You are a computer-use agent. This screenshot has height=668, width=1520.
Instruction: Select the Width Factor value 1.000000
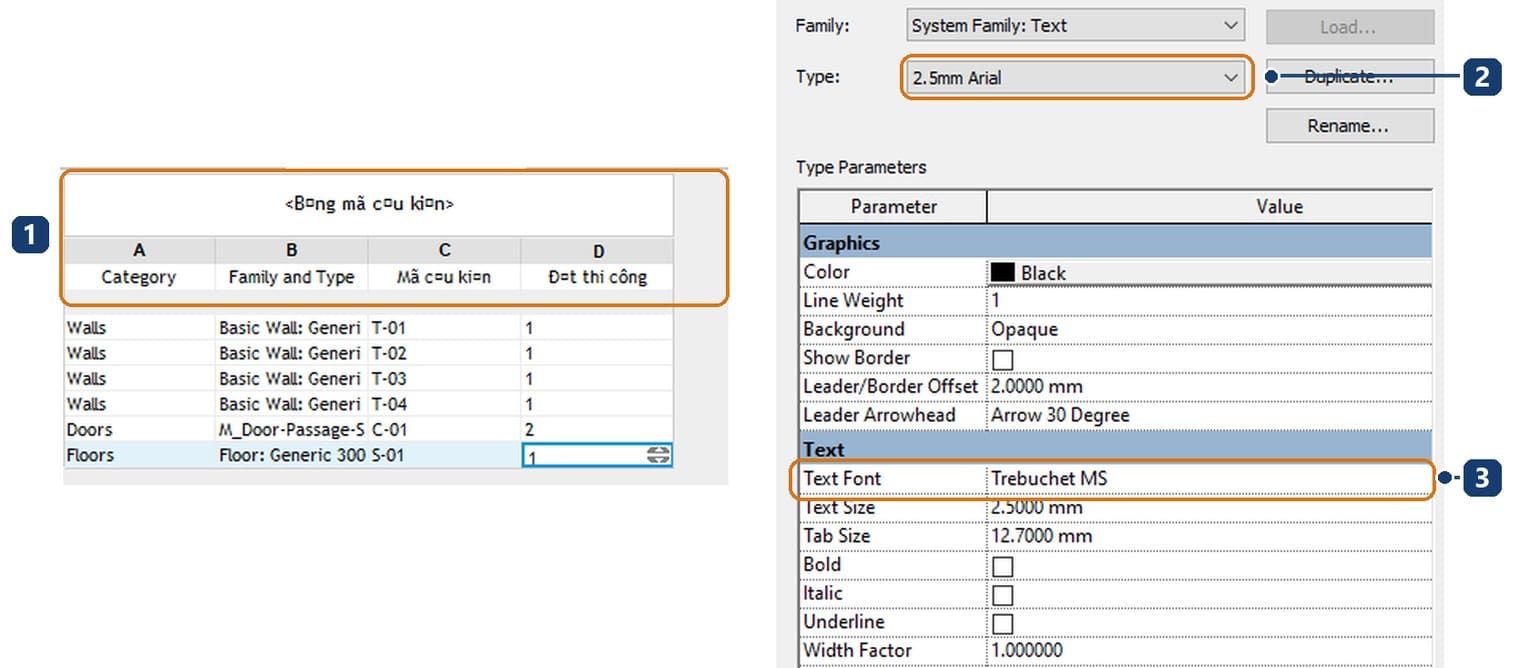point(1209,650)
